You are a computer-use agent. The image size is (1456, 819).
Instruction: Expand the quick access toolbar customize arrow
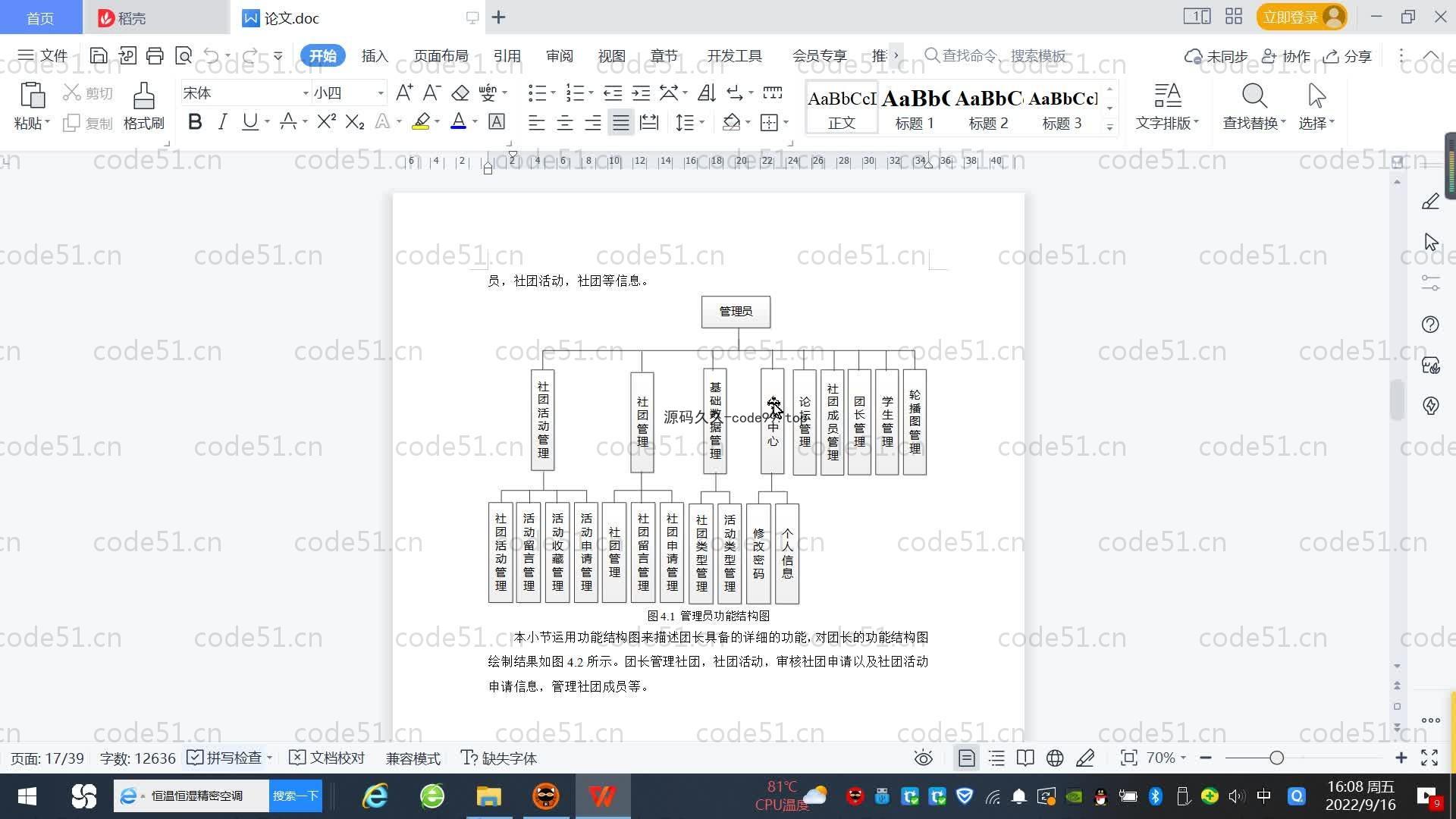coord(278,55)
